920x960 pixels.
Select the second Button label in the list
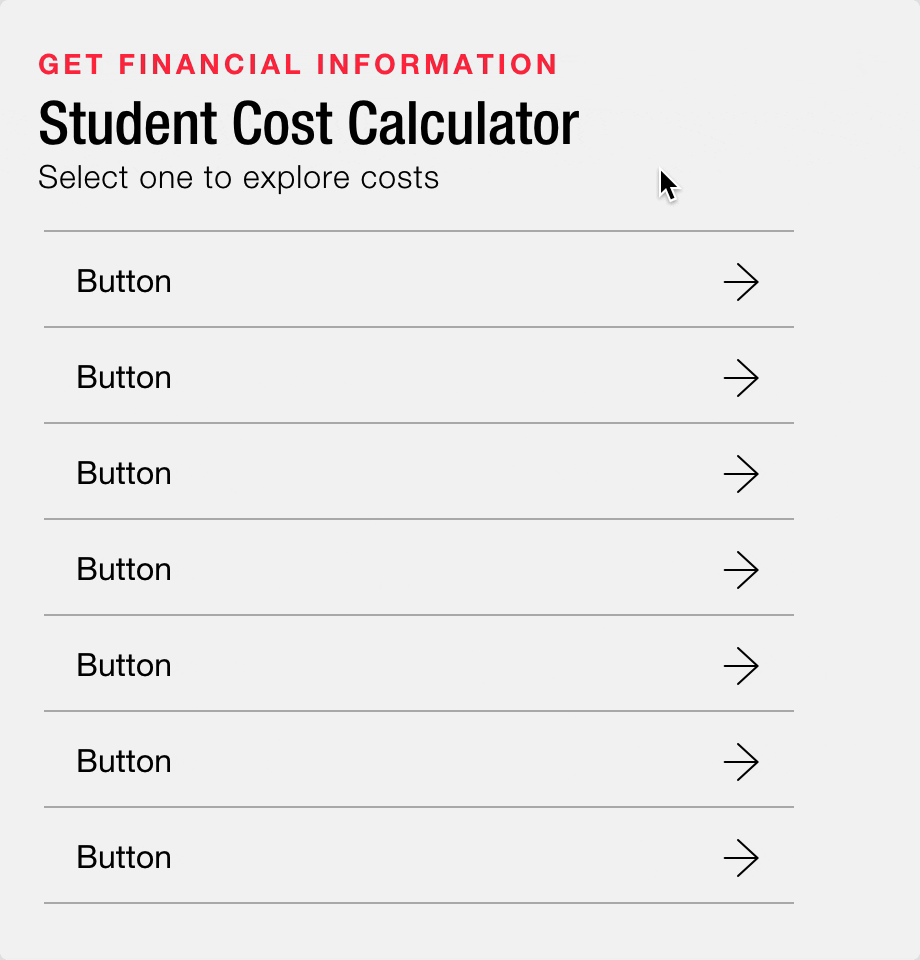[x=124, y=377]
